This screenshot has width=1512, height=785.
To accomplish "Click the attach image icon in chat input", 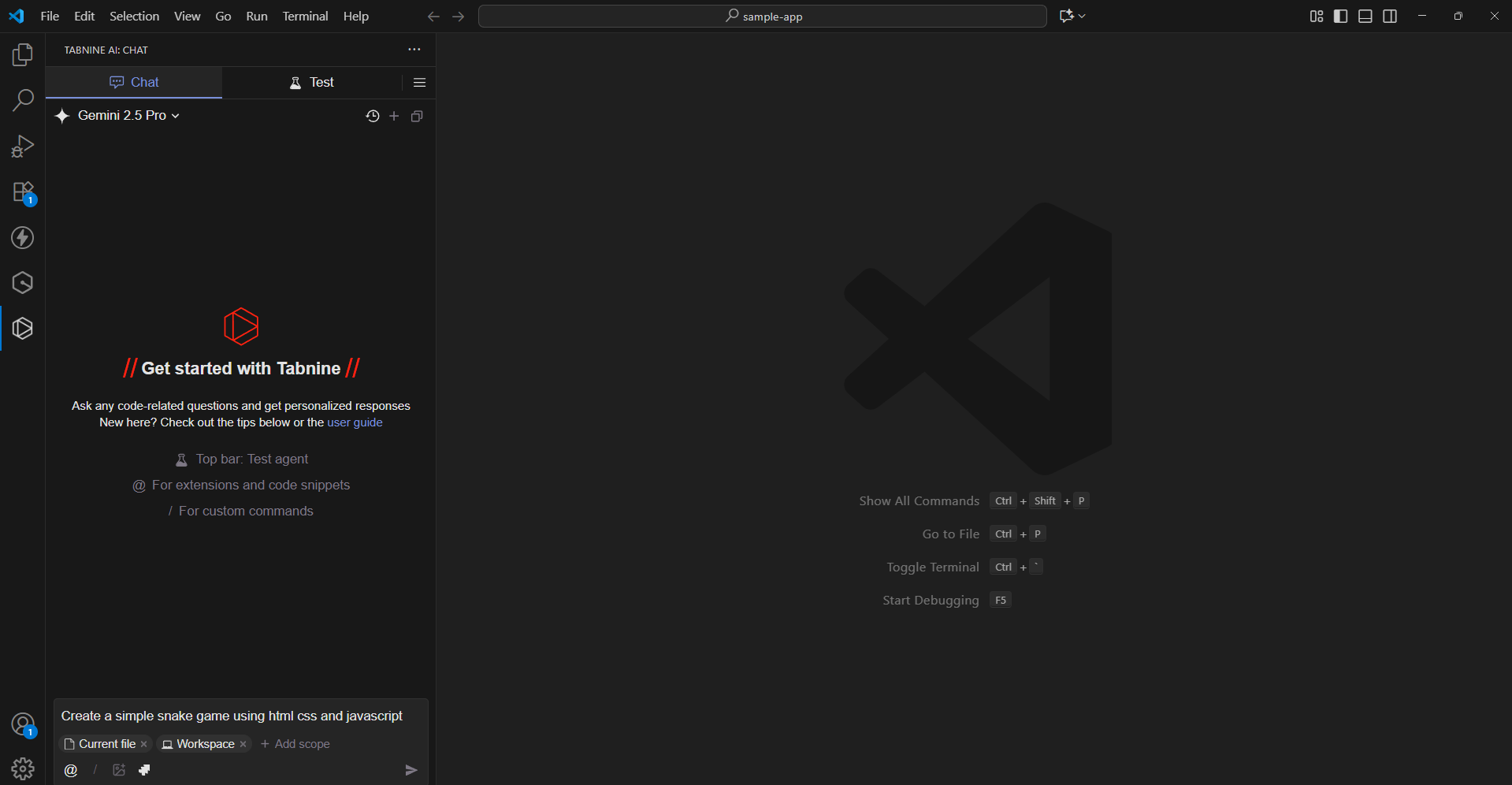I will tap(119, 770).
